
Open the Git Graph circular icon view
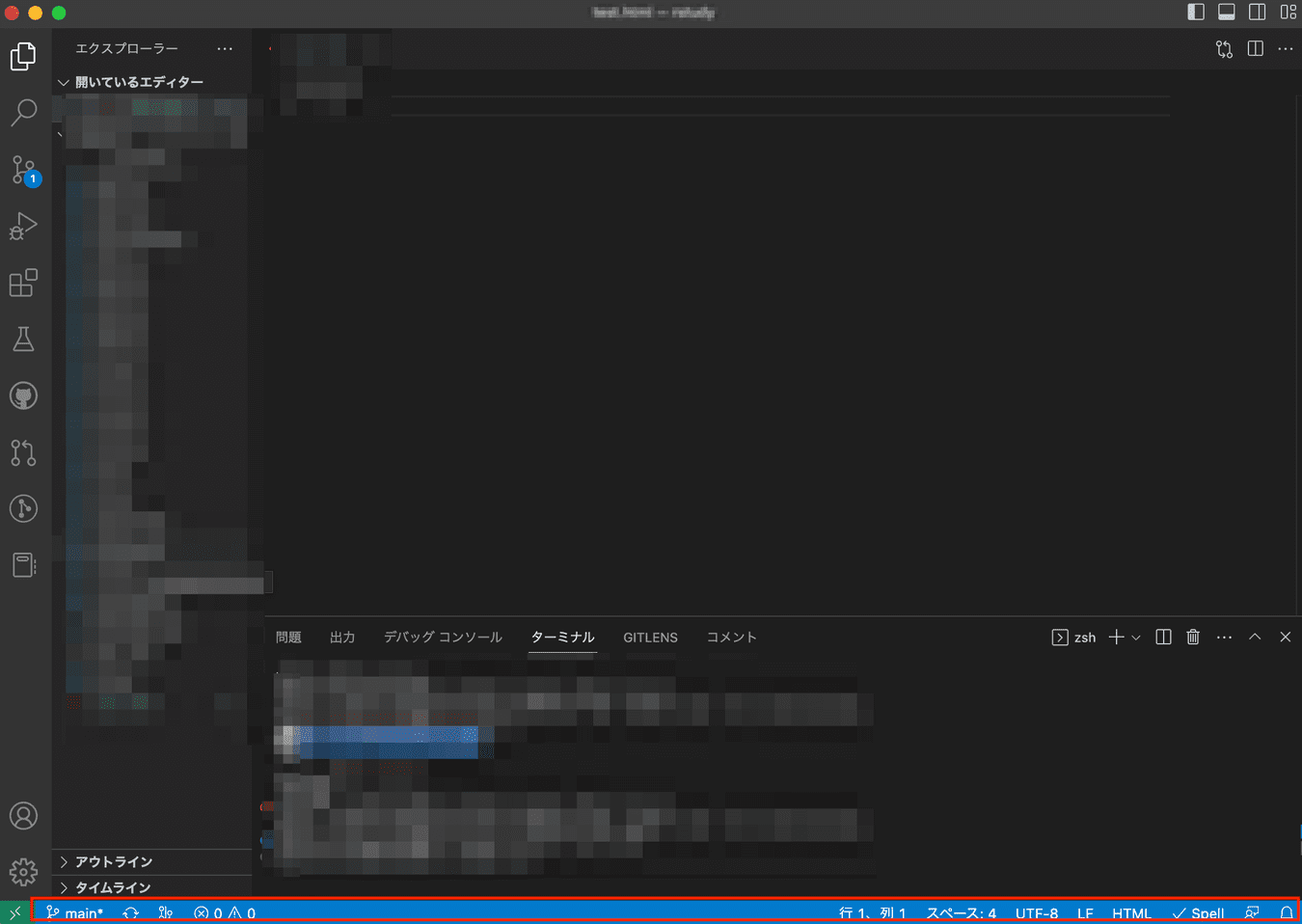click(x=23, y=508)
